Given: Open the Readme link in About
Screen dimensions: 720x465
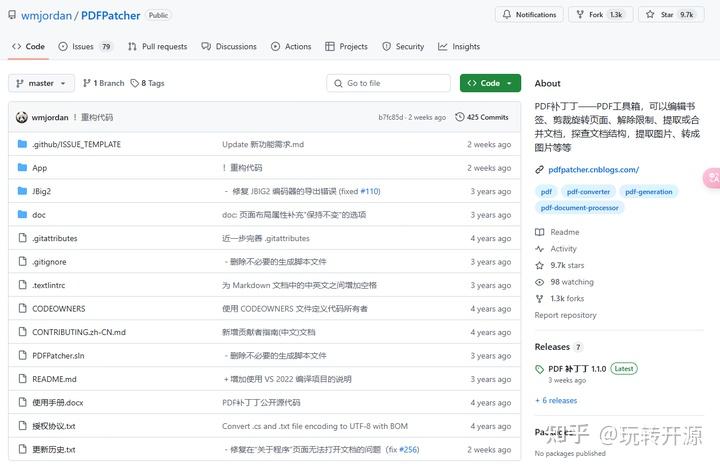Looking at the screenshot, I should pyautogui.click(x=564, y=232).
